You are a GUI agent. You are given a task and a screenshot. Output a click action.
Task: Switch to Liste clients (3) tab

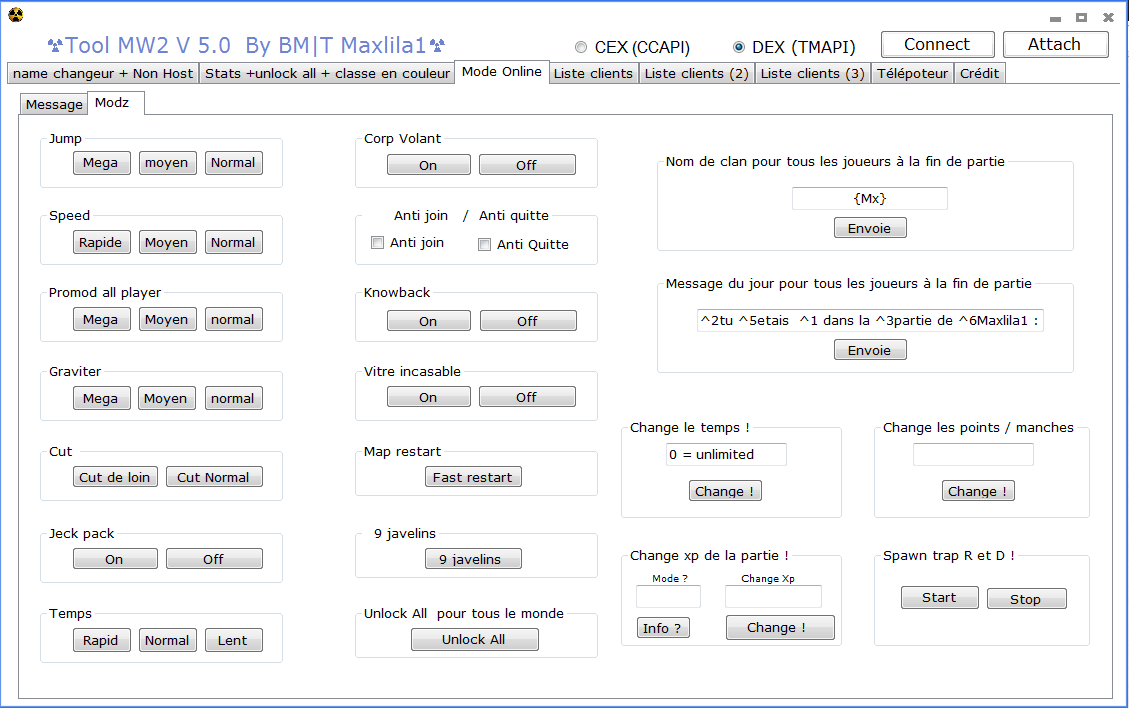[813, 73]
